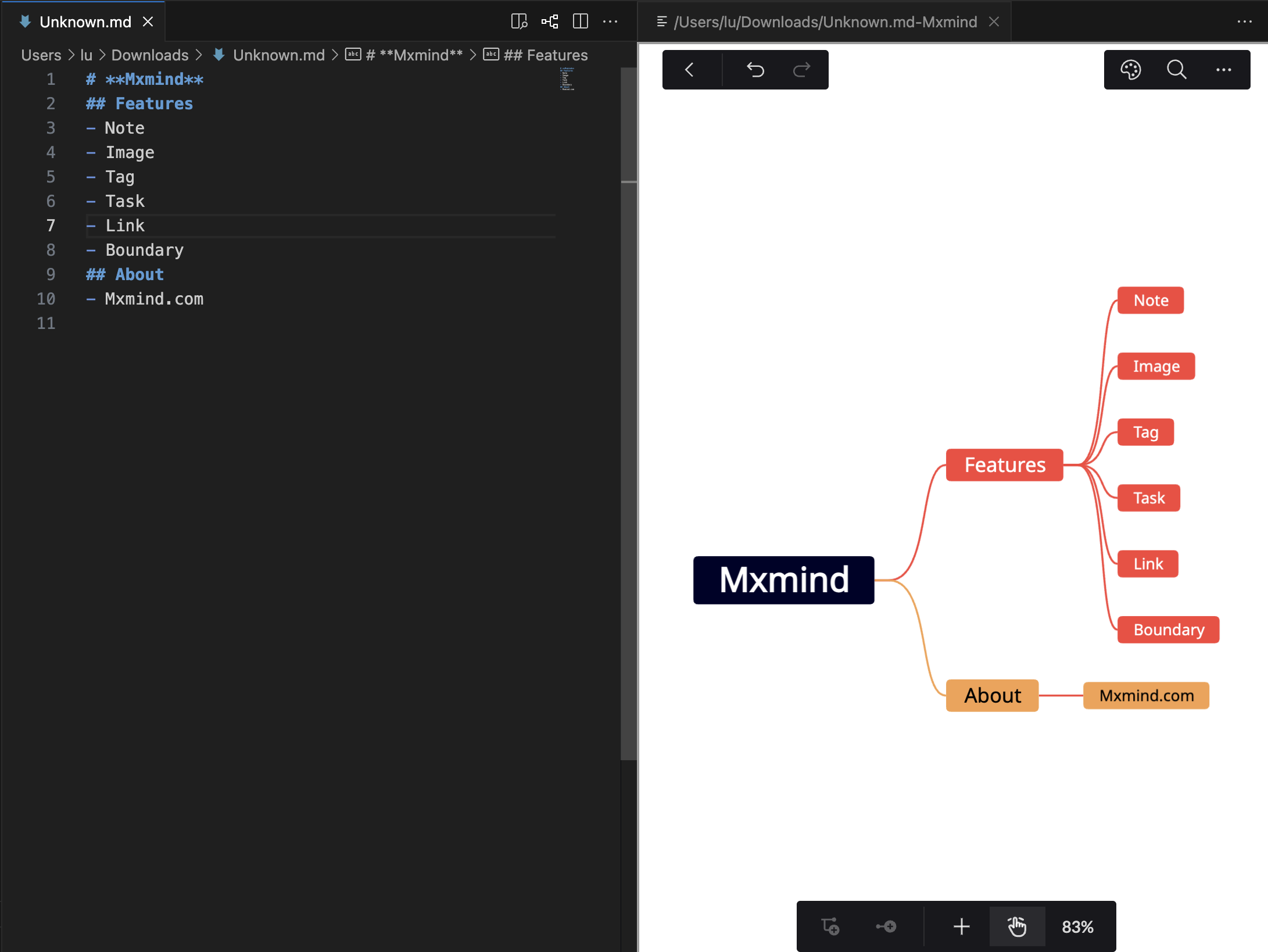
Task: Click the plus button in bottom toolbar
Action: [962, 926]
